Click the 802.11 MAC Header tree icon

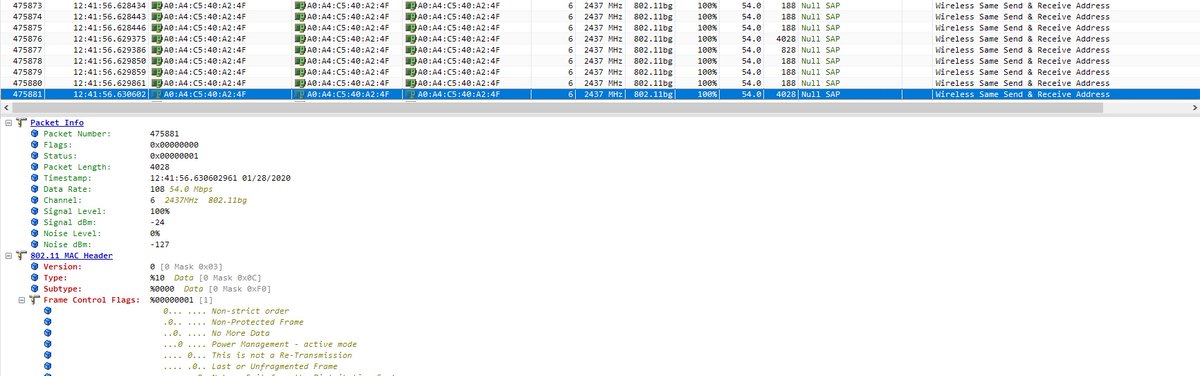21,256
